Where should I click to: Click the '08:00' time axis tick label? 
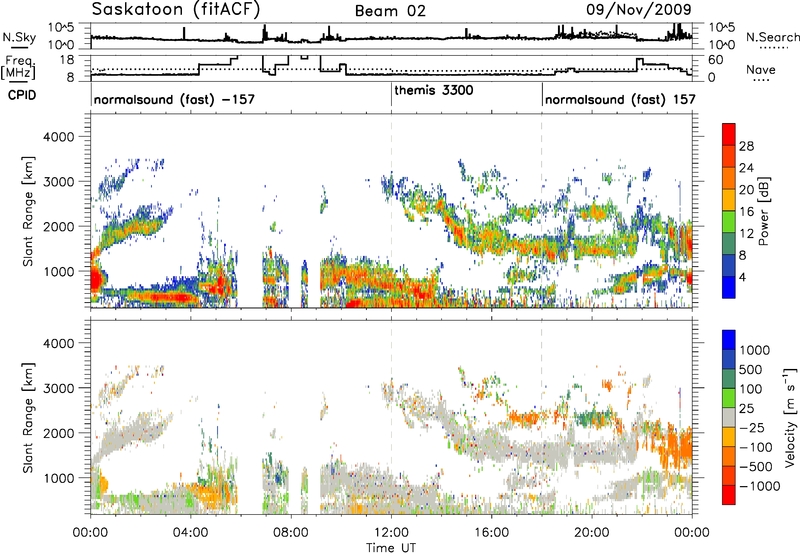coord(291,533)
